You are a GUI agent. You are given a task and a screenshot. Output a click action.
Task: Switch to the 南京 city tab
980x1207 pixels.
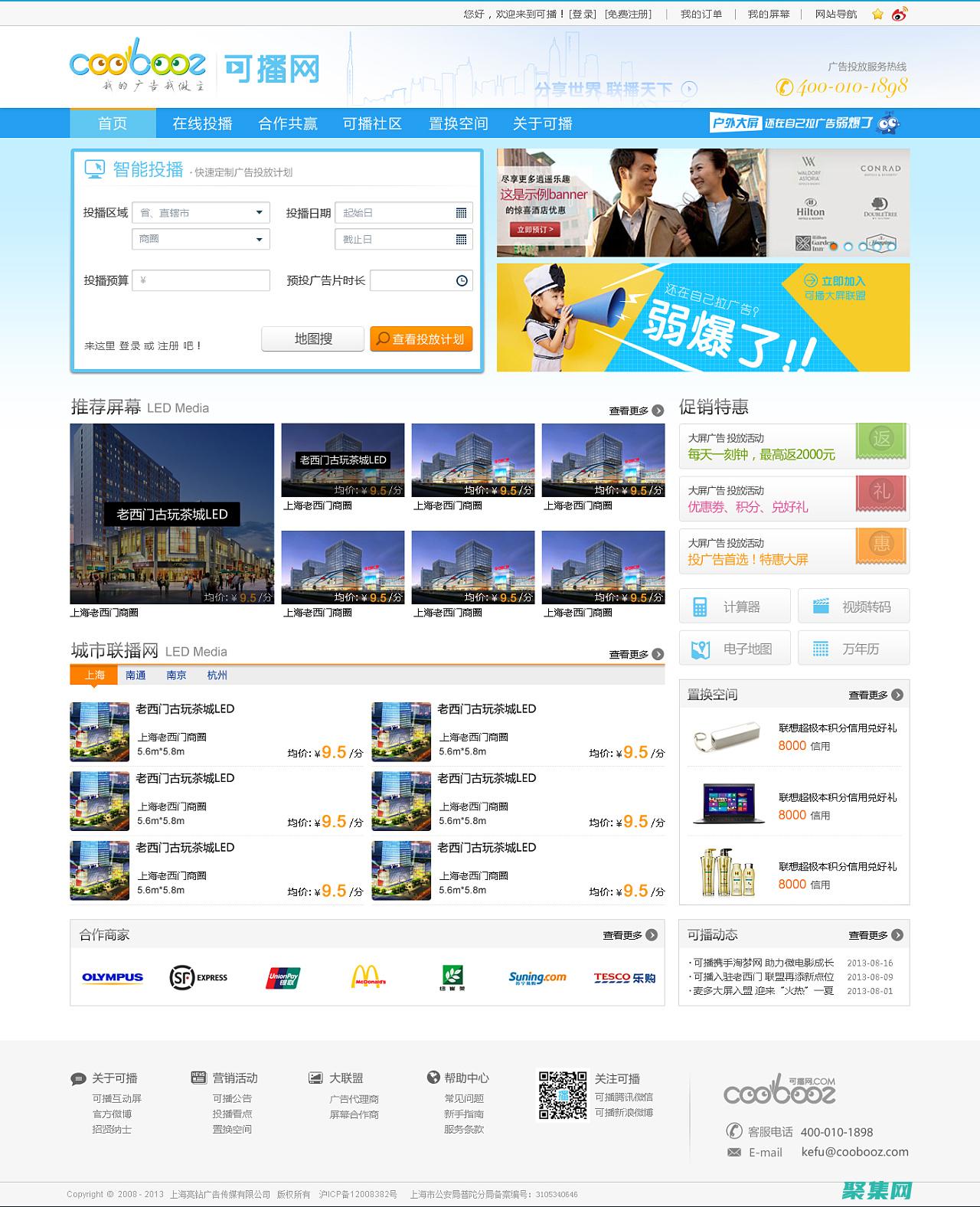point(176,675)
